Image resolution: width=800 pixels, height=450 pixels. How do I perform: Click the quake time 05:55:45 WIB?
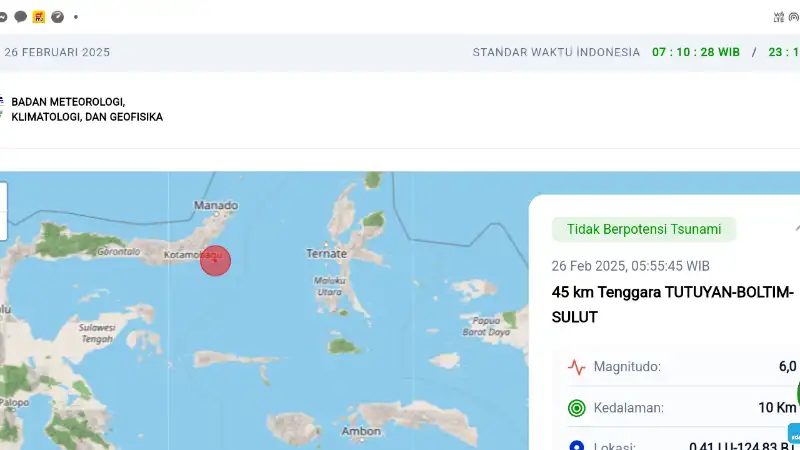[x=670, y=266]
